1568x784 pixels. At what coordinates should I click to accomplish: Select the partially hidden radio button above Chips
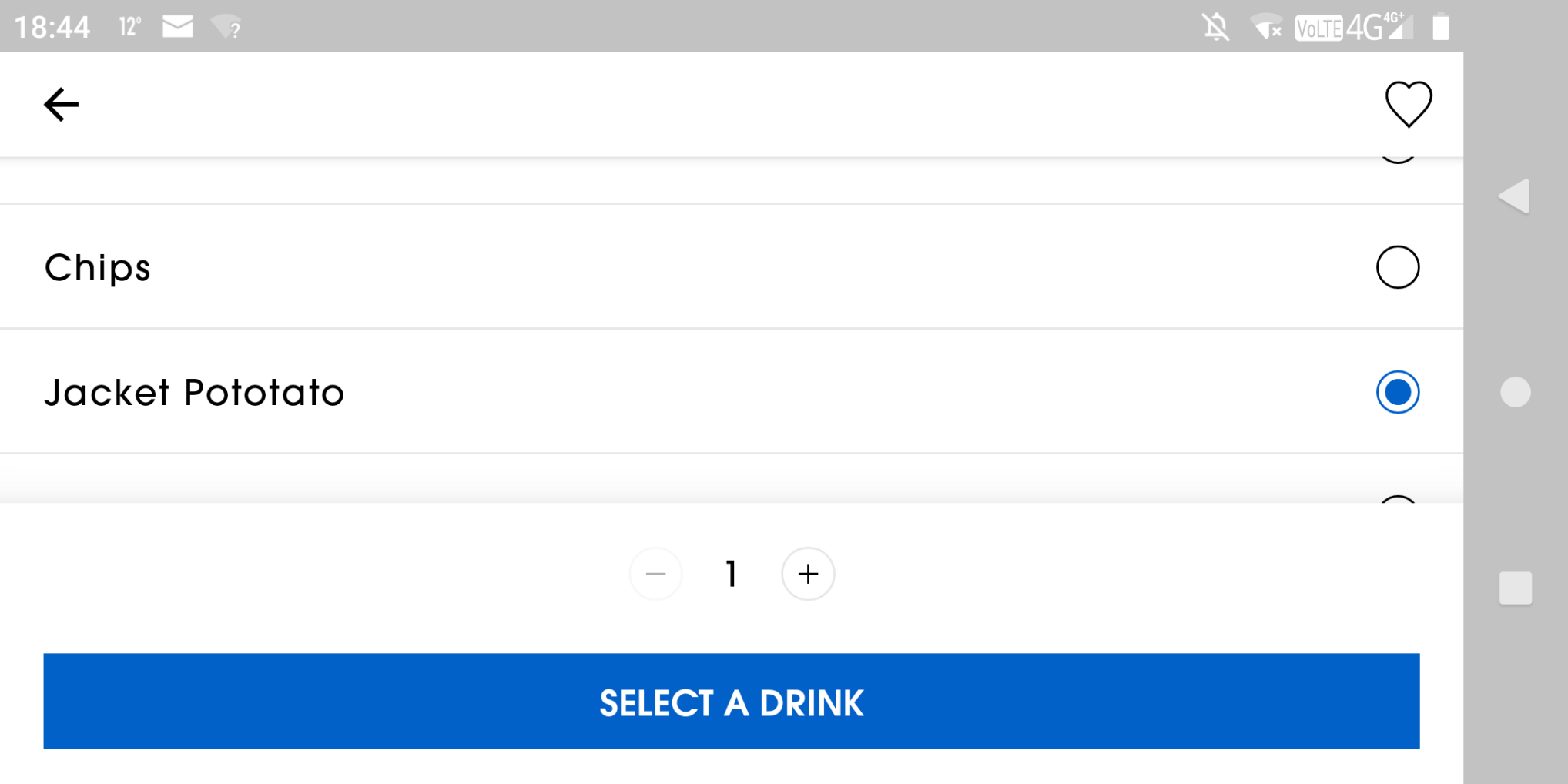coord(1397,161)
